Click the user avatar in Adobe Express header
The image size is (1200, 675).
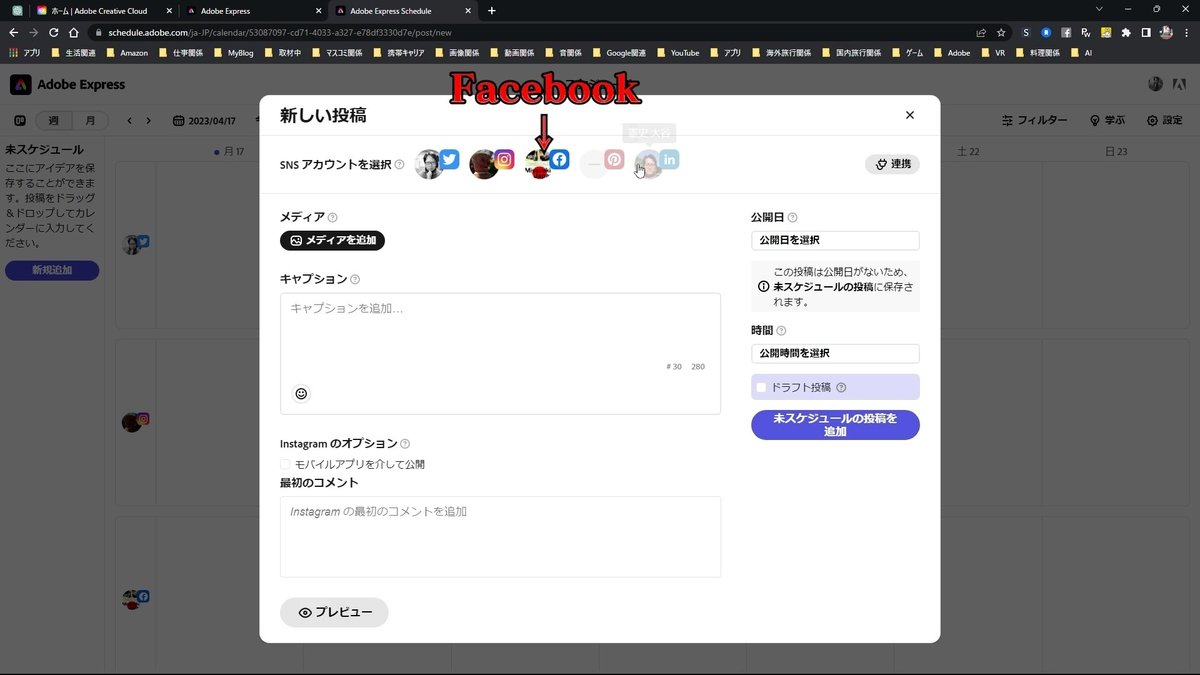(x=1155, y=84)
